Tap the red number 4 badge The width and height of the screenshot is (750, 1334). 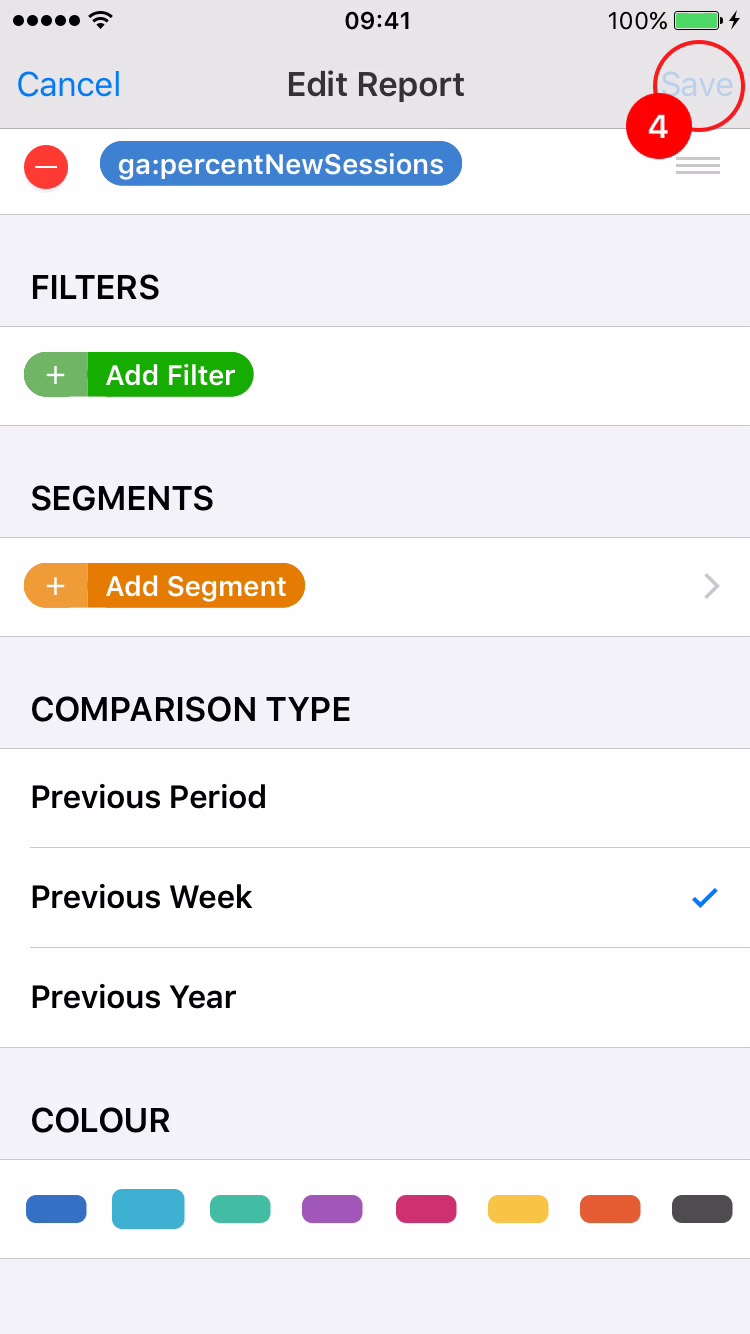(x=658, y=127)
